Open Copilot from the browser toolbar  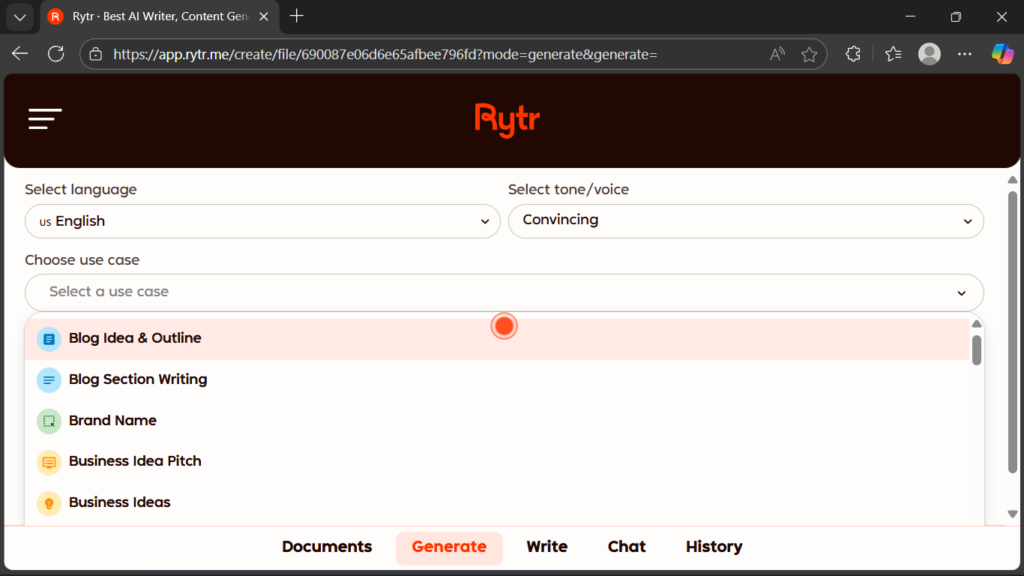[x=1002, y=54]
